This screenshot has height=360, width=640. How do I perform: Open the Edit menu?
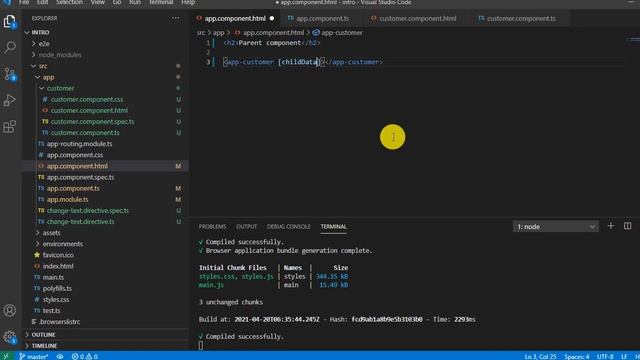coord(42,2)
